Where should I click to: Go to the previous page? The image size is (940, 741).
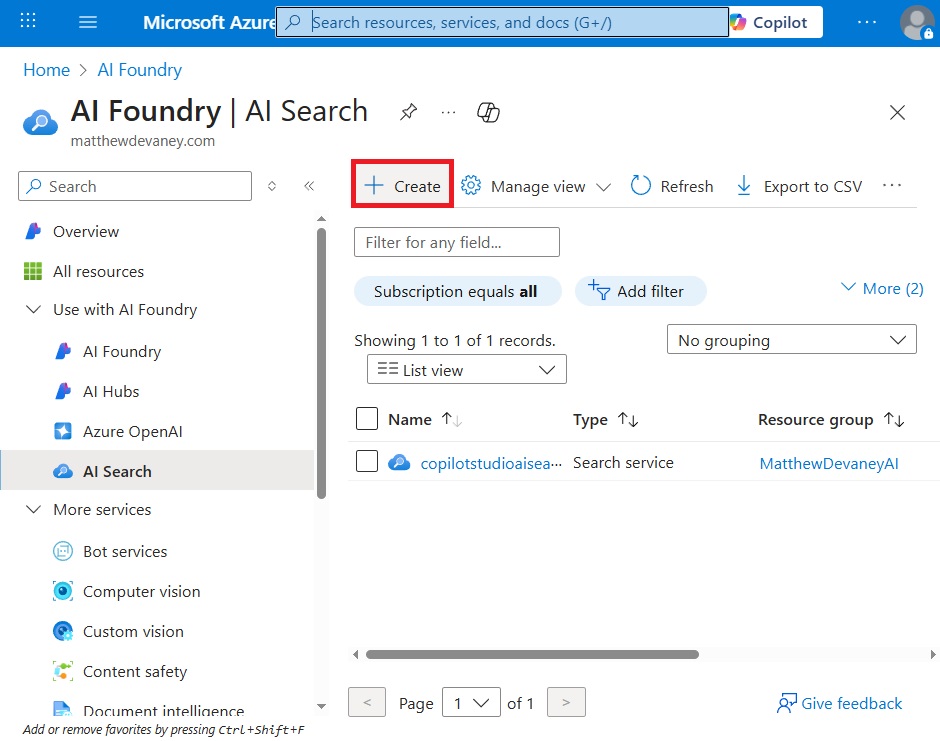(x=367, y=702)
